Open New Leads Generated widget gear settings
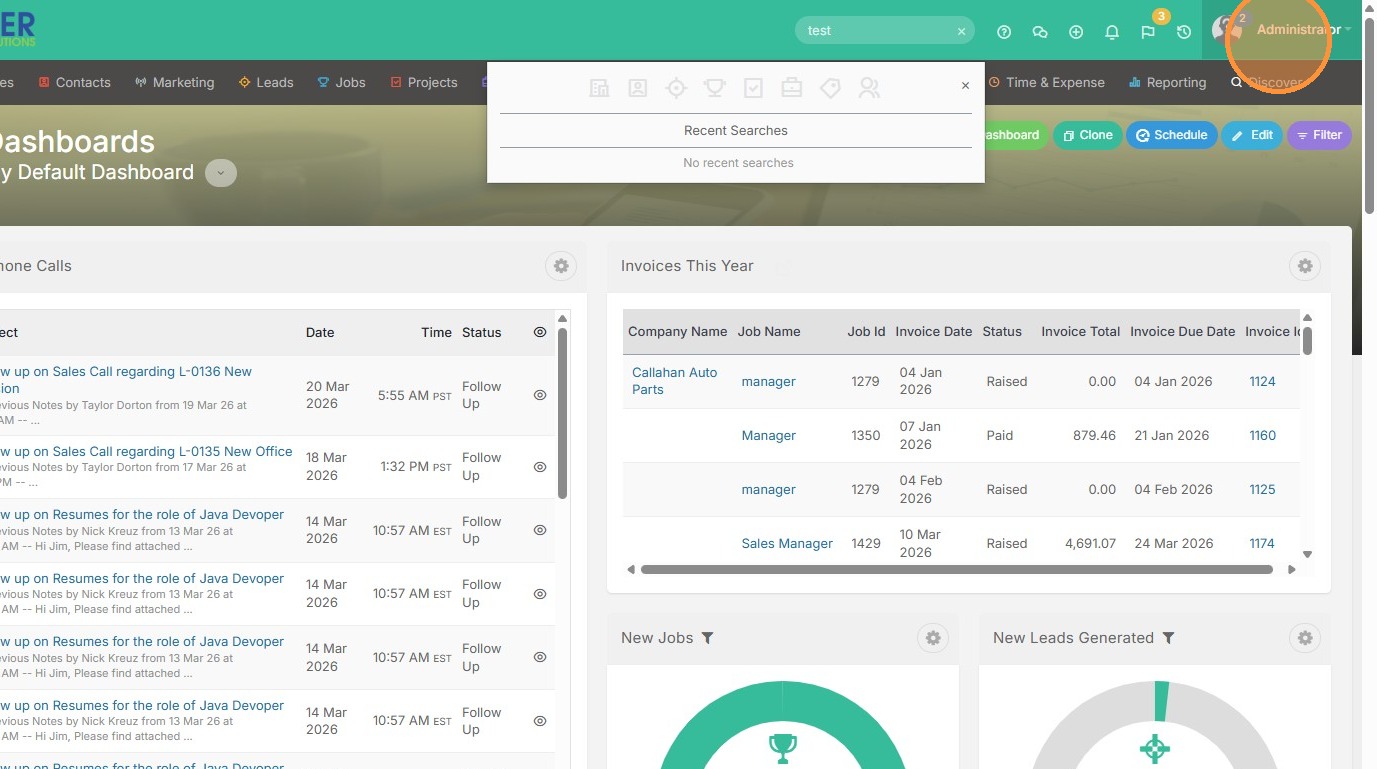The image size is (1377, 769). pos(1305,638)
